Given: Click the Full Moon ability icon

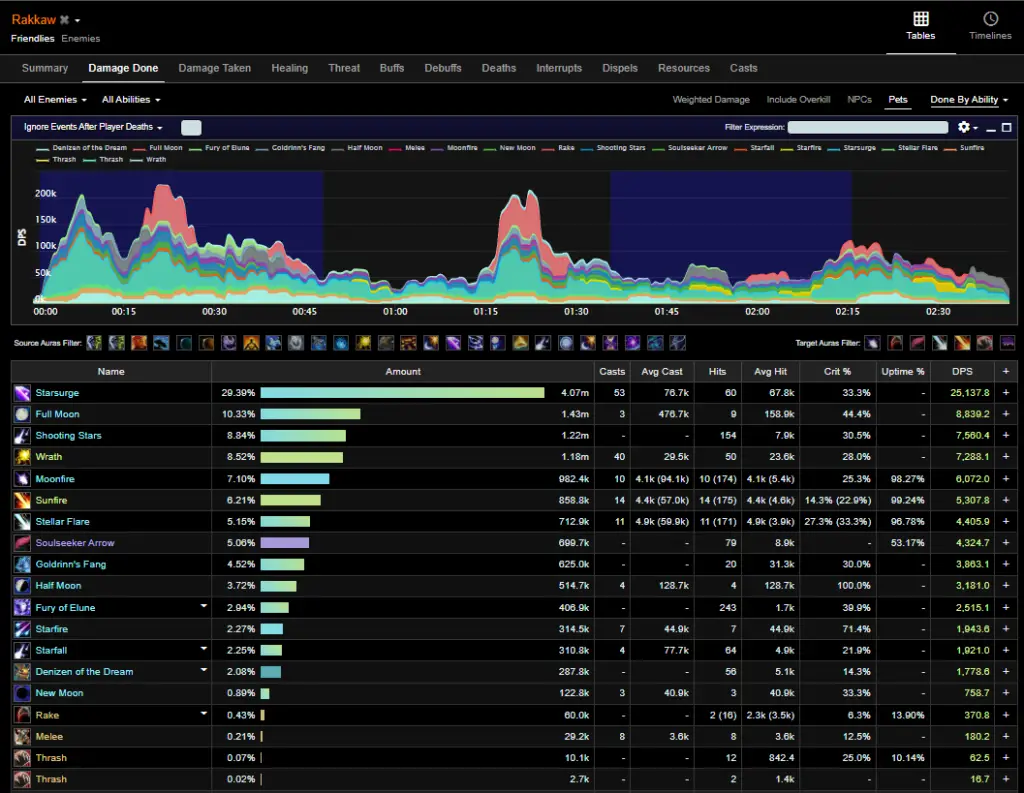Looking at the screenshot, I should (x=22, y=414).
